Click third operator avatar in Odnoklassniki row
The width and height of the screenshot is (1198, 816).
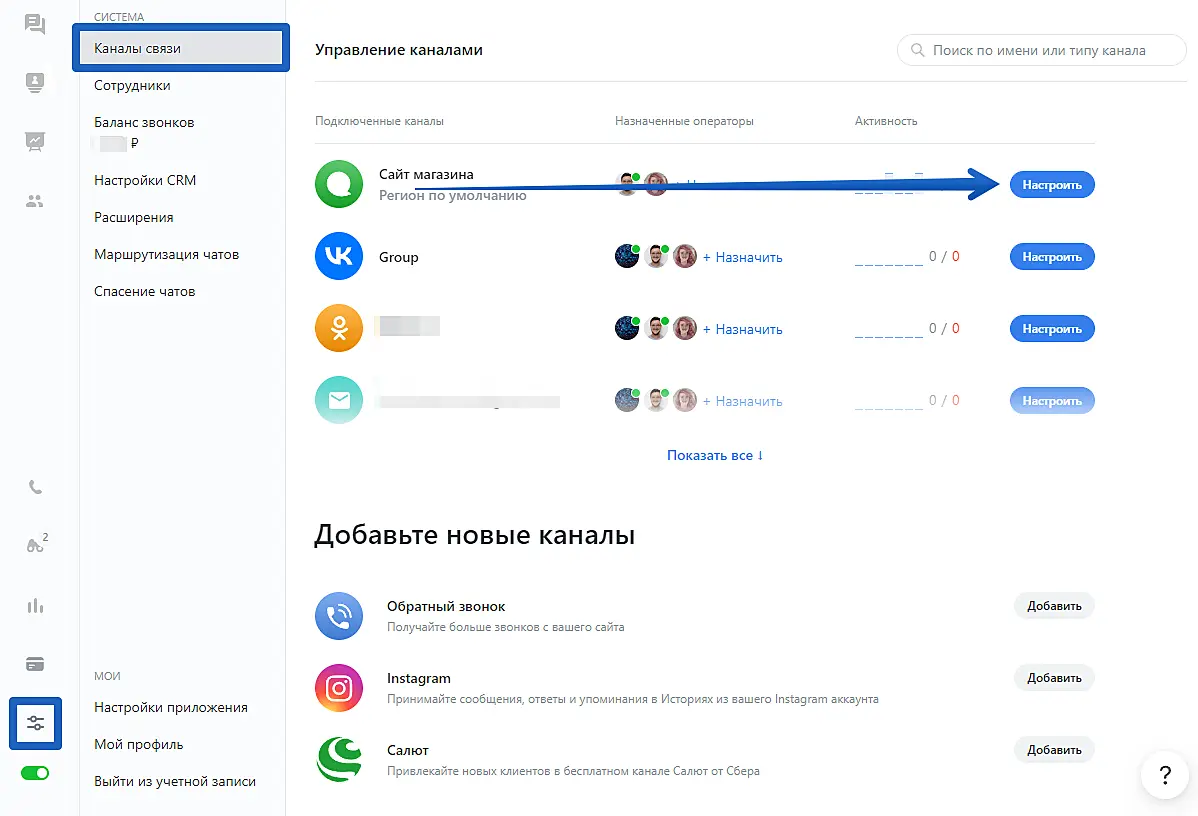685,328
